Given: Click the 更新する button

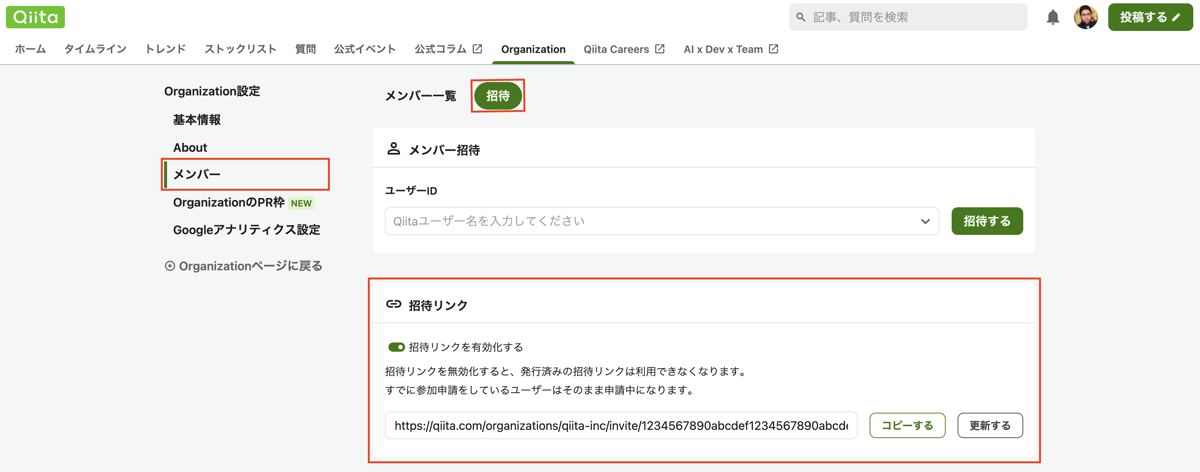Looking at the screenshot, I should tap(990, 425).
